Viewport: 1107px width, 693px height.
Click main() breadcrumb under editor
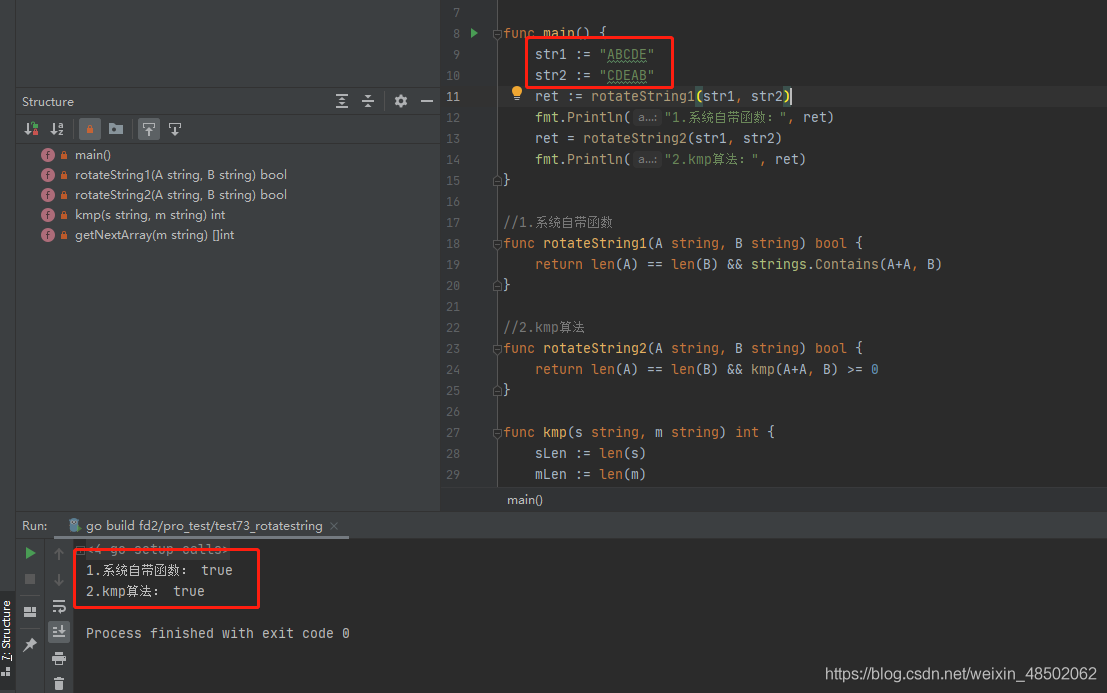click(525, 500)
